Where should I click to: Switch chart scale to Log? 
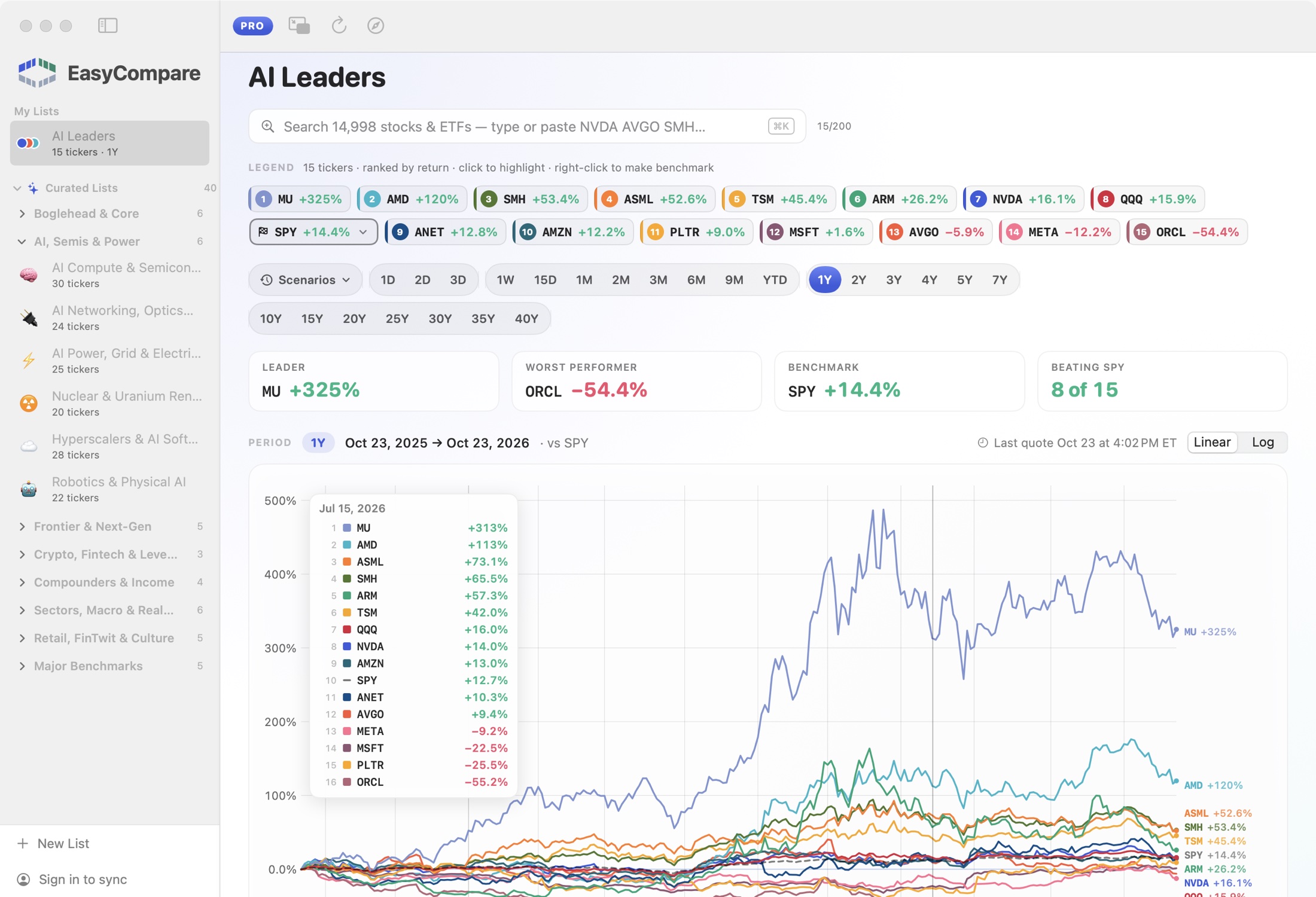[1263, 442]
